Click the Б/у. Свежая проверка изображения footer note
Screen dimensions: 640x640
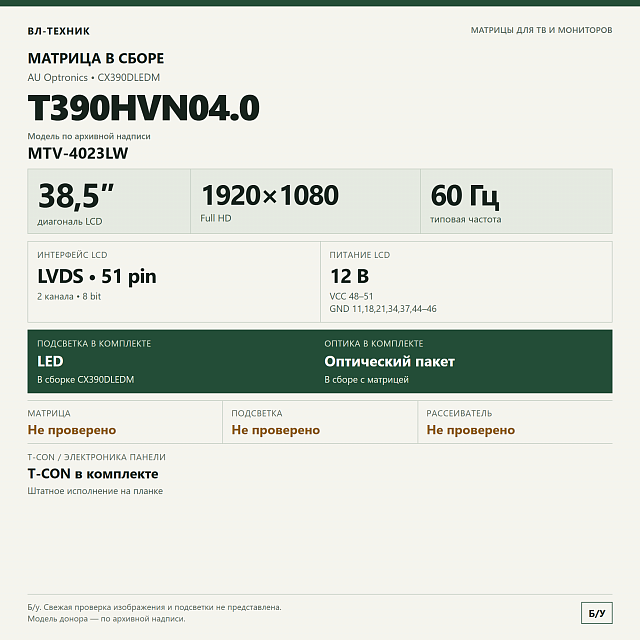155,607
